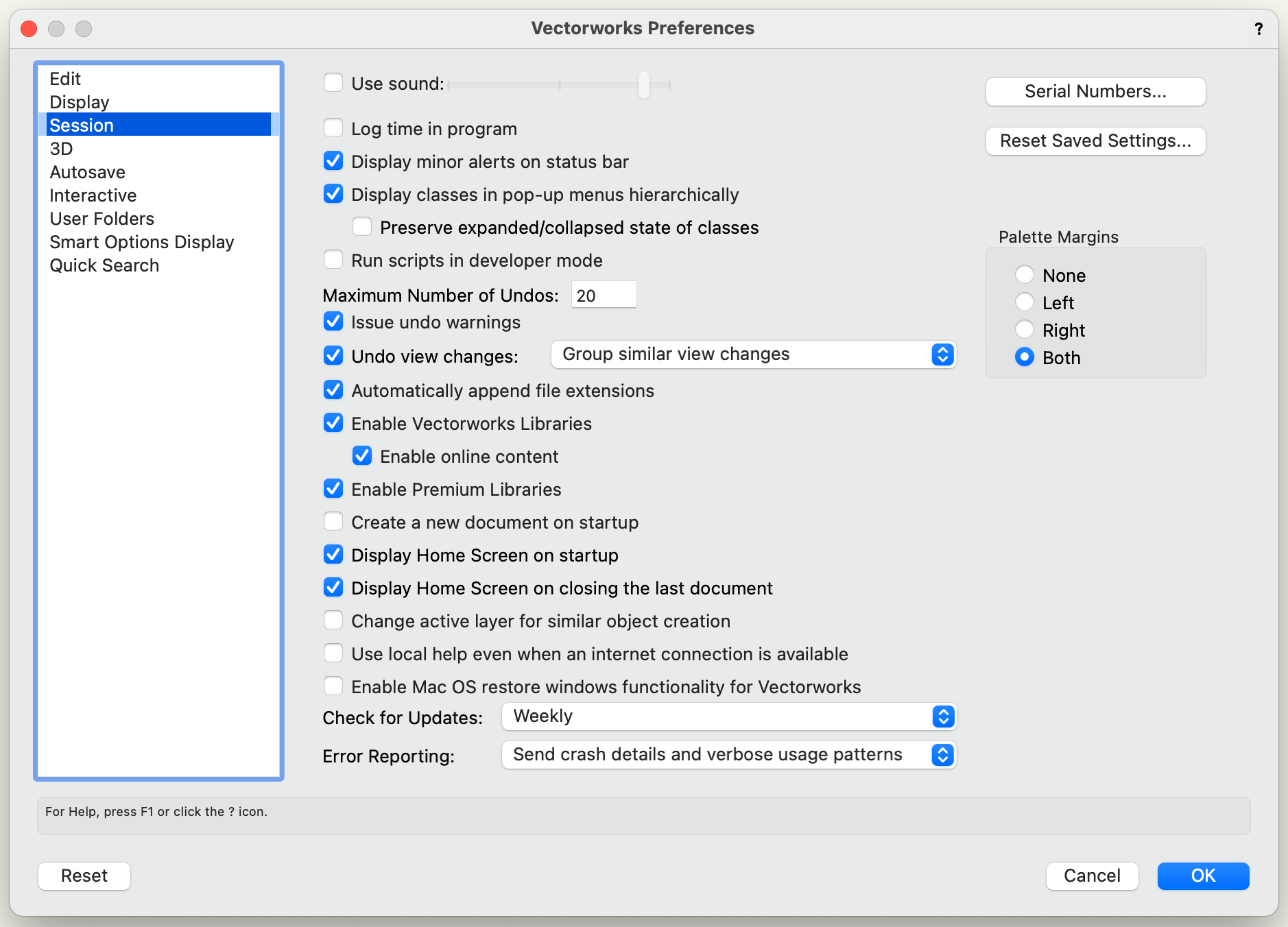Image resolution: width=1288 pixels, height=927 pixels.
Task: Choose Right palette margins radio button
Action: tap(1025, 330)
